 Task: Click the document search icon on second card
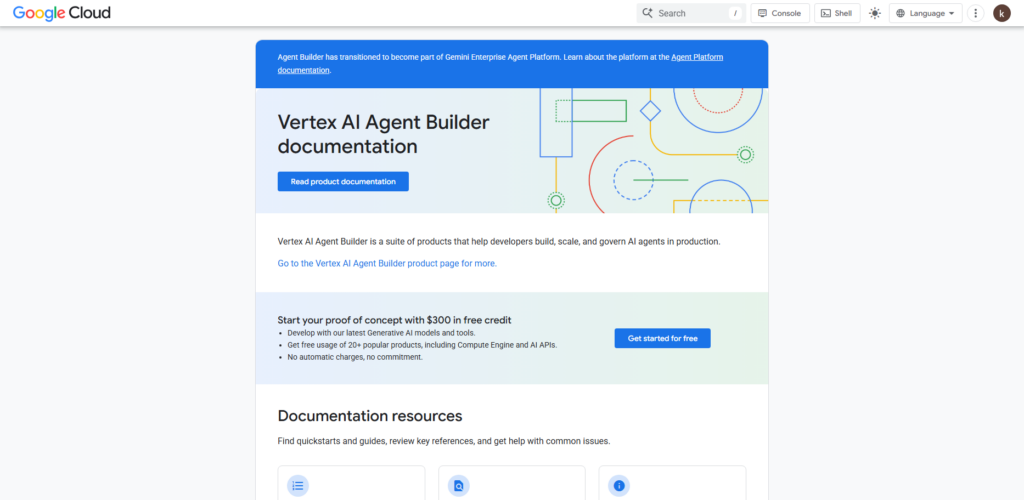click(458, 486)
